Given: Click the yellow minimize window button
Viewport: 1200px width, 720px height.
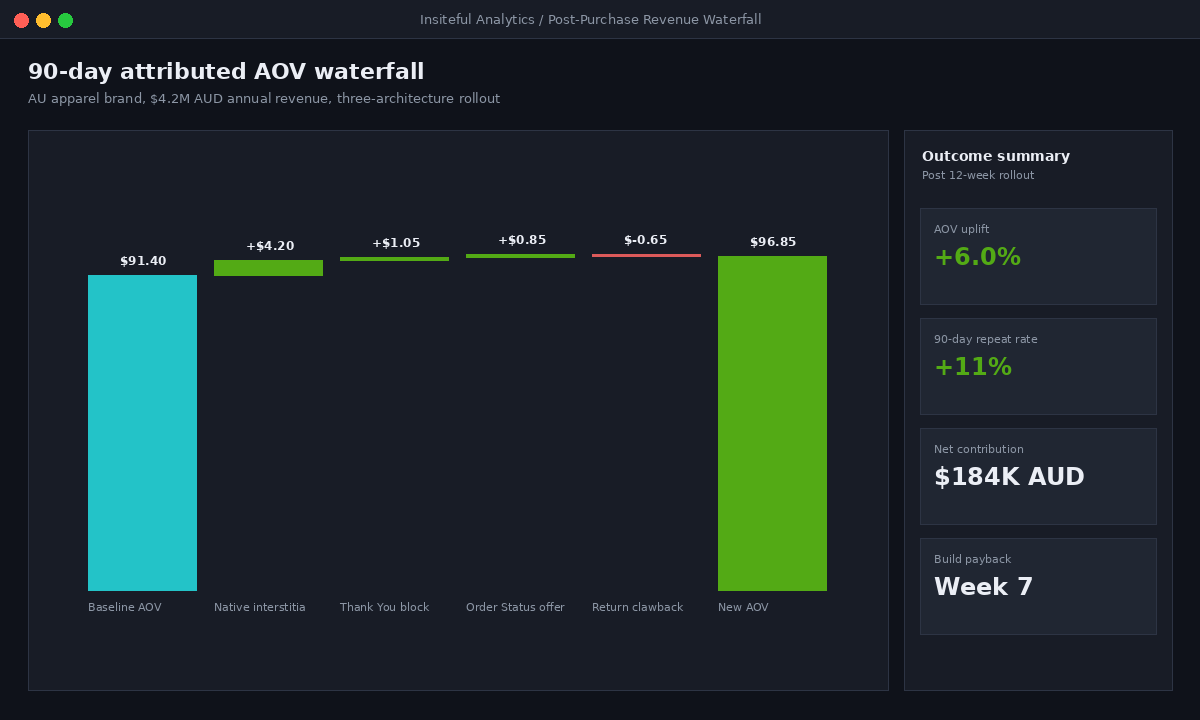Looking at the screenshot, I should [43, 20].
